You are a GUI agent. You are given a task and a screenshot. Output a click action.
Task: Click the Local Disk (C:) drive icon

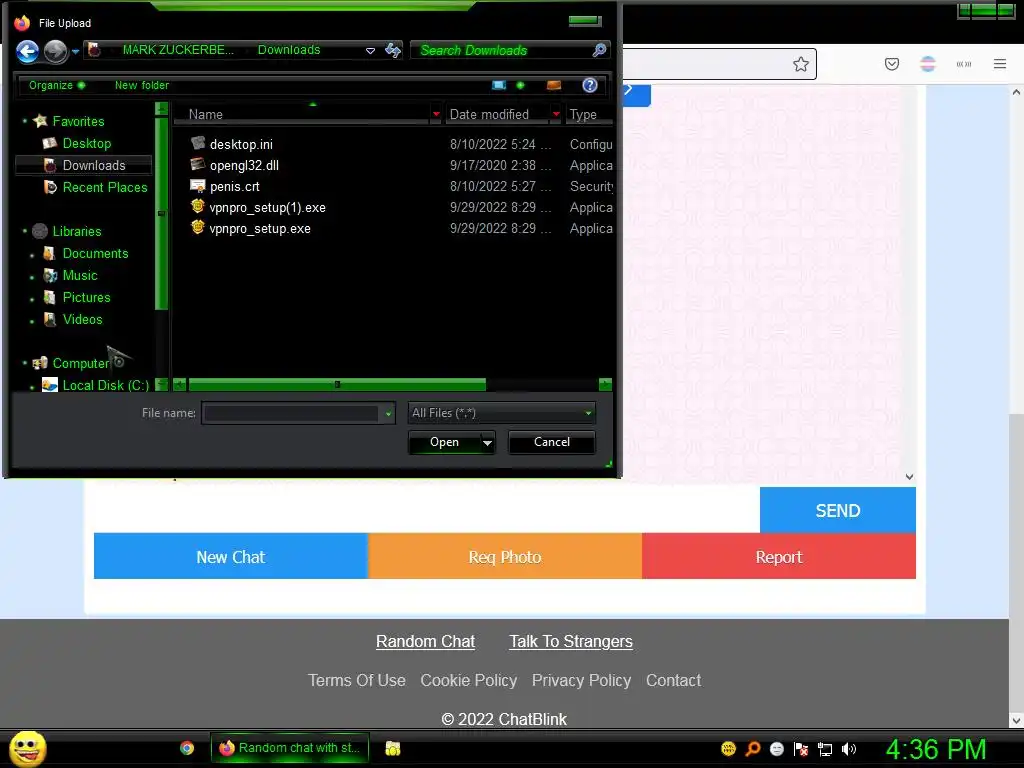pos(50,385)
